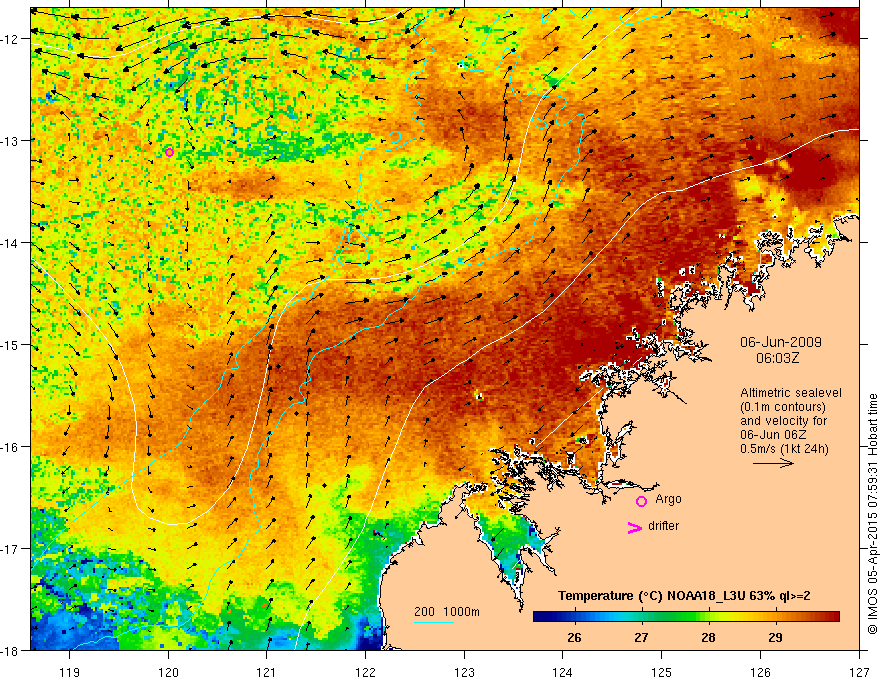Click latitude axis label -18
Screen dimensions: 880x680
(11, 650)
